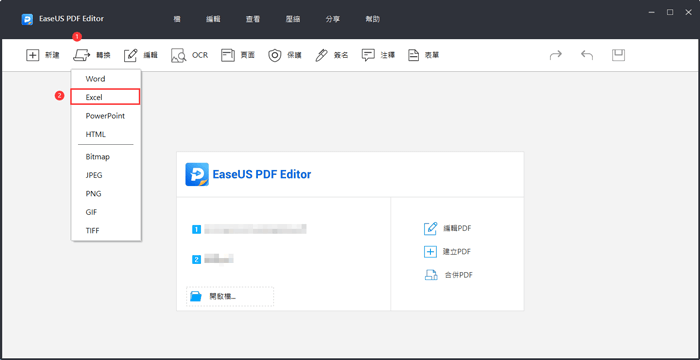Image resolution: width=700 pixels, height=360 pixels.
Task: Choose PNG from the convert dropdown
Action: click(x=106, y=194)
